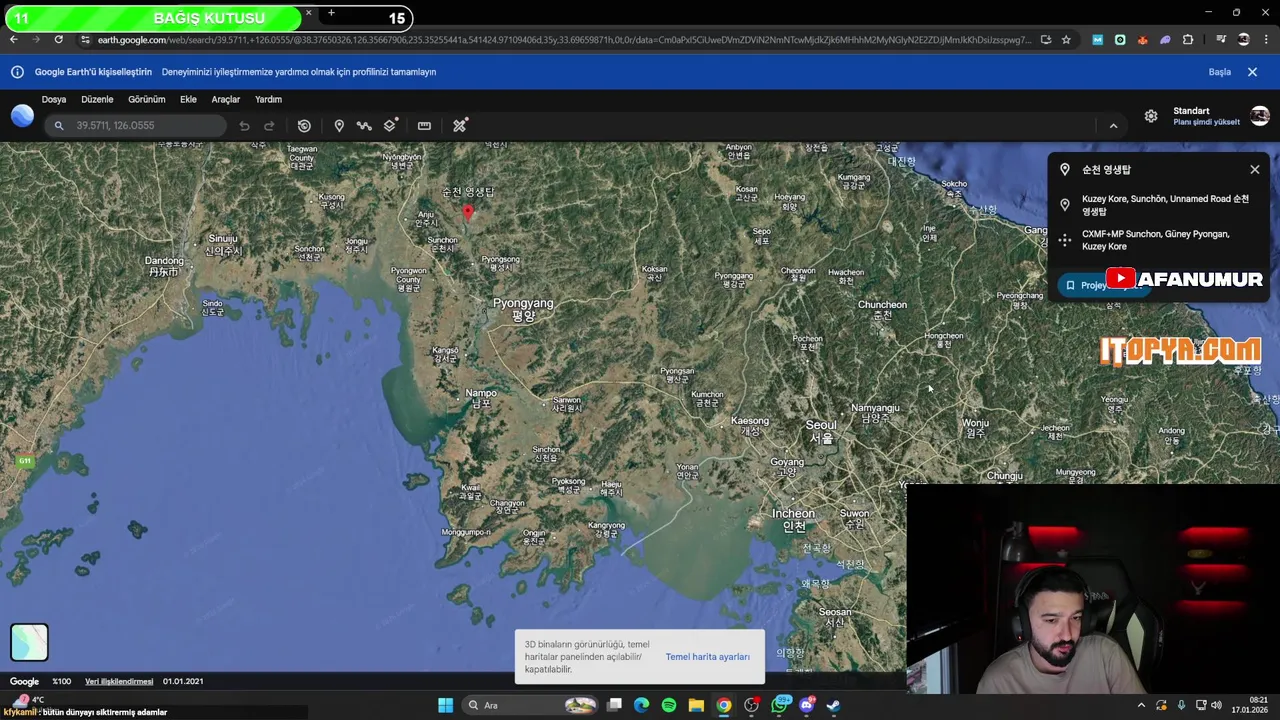Open the map style thumbnail

click(29, 642)
